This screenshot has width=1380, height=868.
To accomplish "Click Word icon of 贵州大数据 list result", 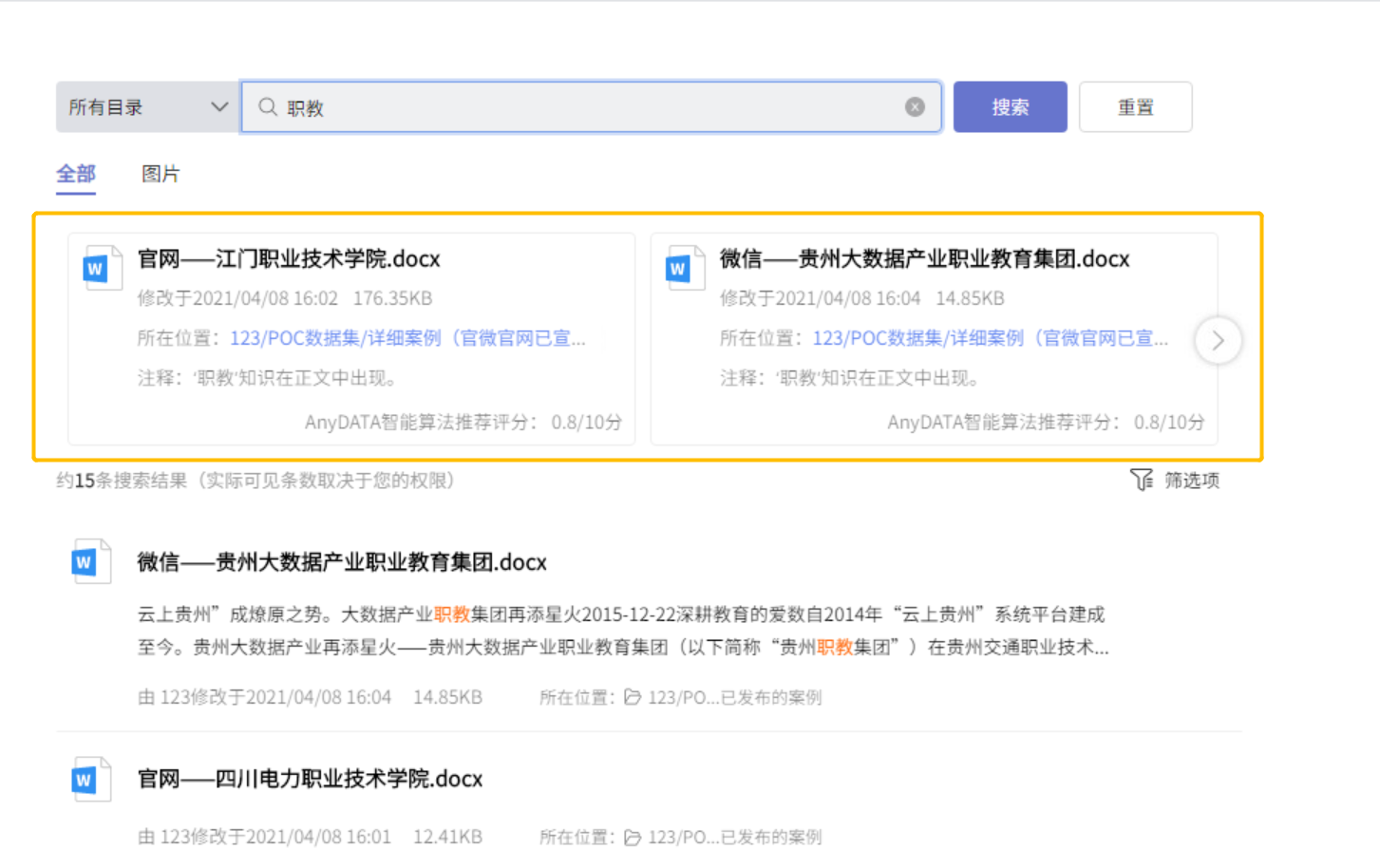I will click(91, 561).
